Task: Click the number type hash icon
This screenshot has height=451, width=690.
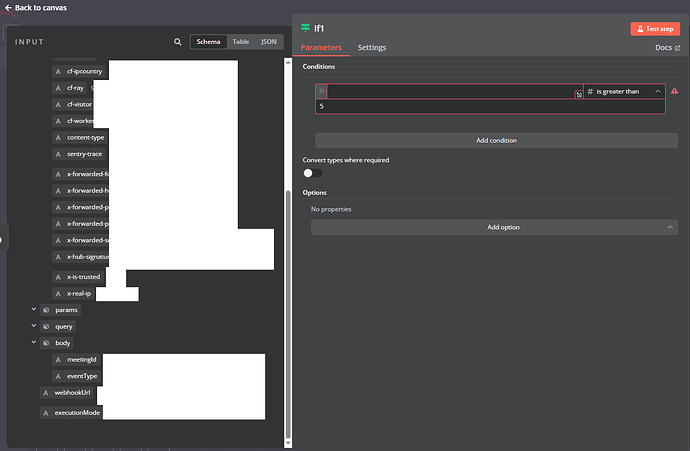Action: pyautogui.click(x=590, y=92)
